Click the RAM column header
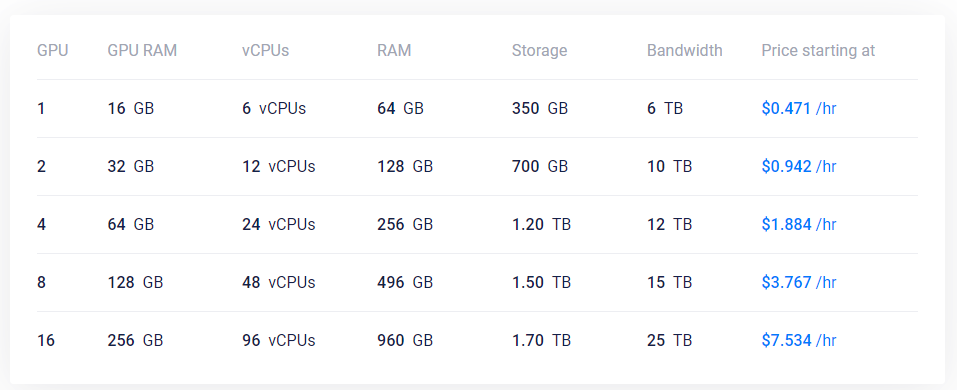957x390 pixels. coord(394,51)
